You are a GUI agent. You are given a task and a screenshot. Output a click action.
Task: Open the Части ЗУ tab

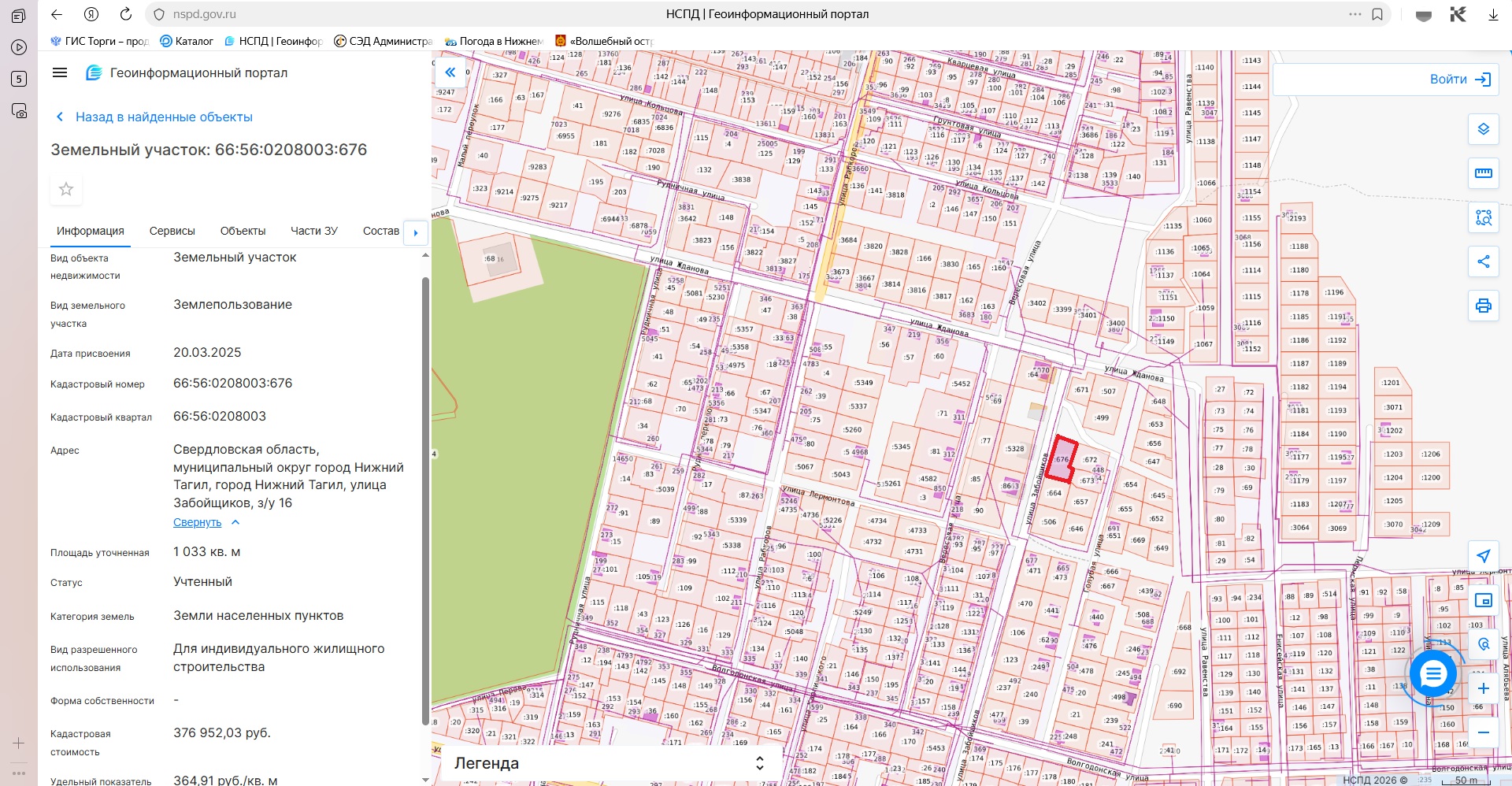pyautogui.click(x=313, y=231)
